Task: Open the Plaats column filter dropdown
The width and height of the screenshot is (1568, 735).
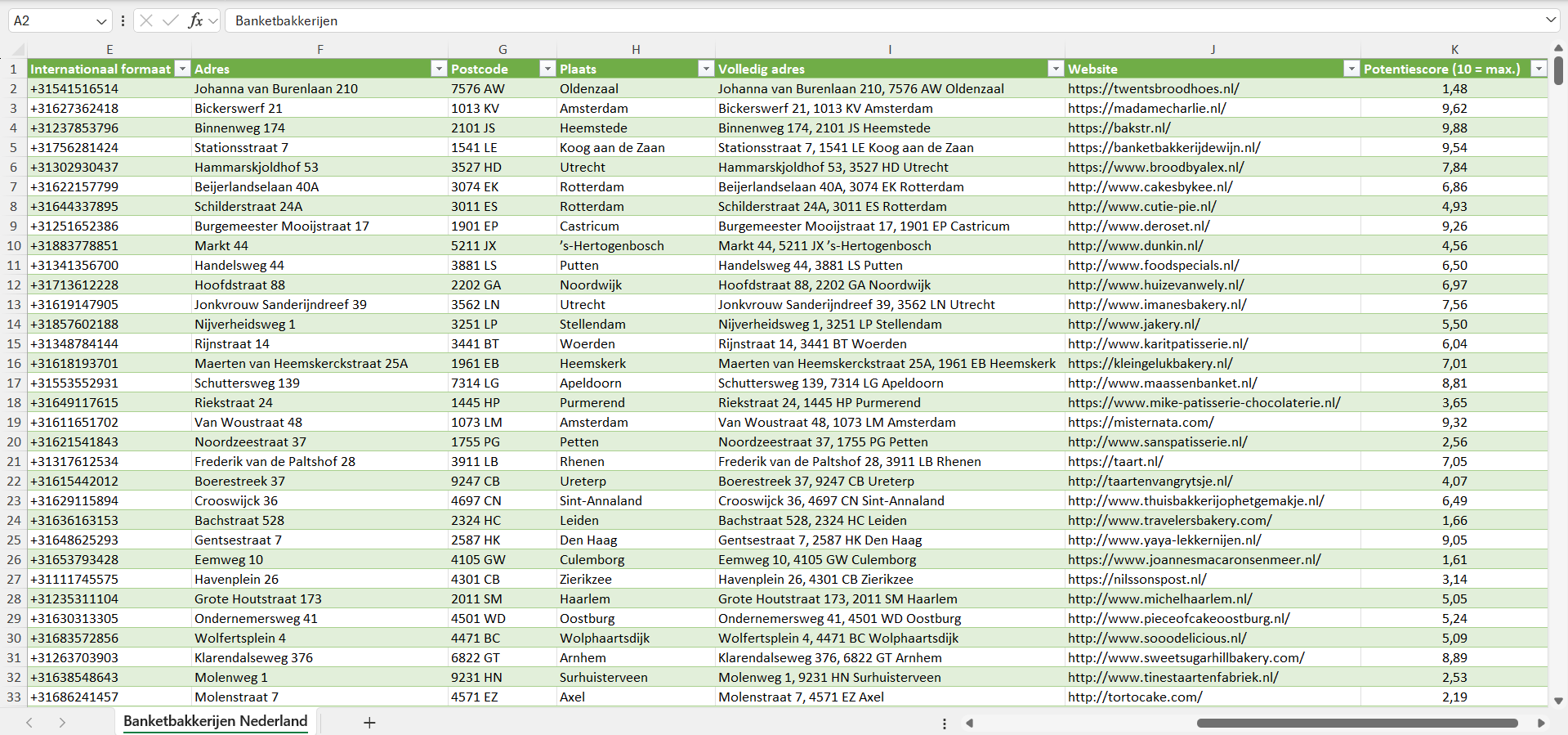Action: pyautogui.click(x=706, y=69)
